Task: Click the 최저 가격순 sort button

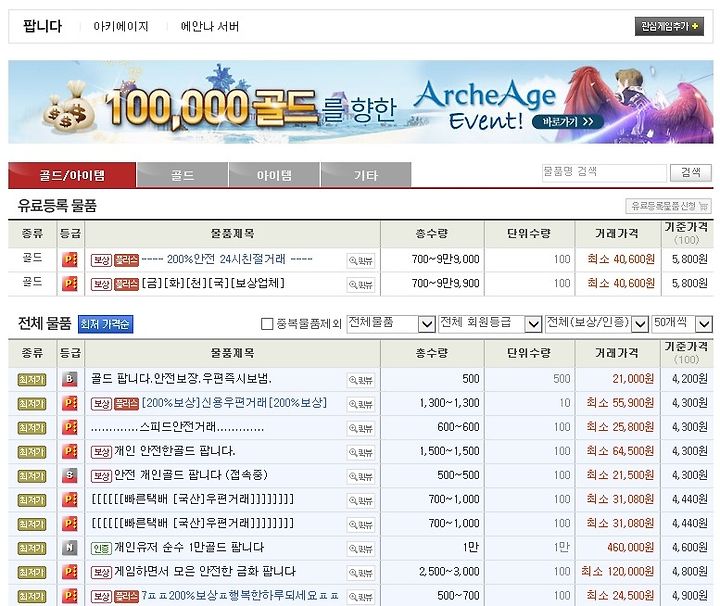Action: (105, 324)
